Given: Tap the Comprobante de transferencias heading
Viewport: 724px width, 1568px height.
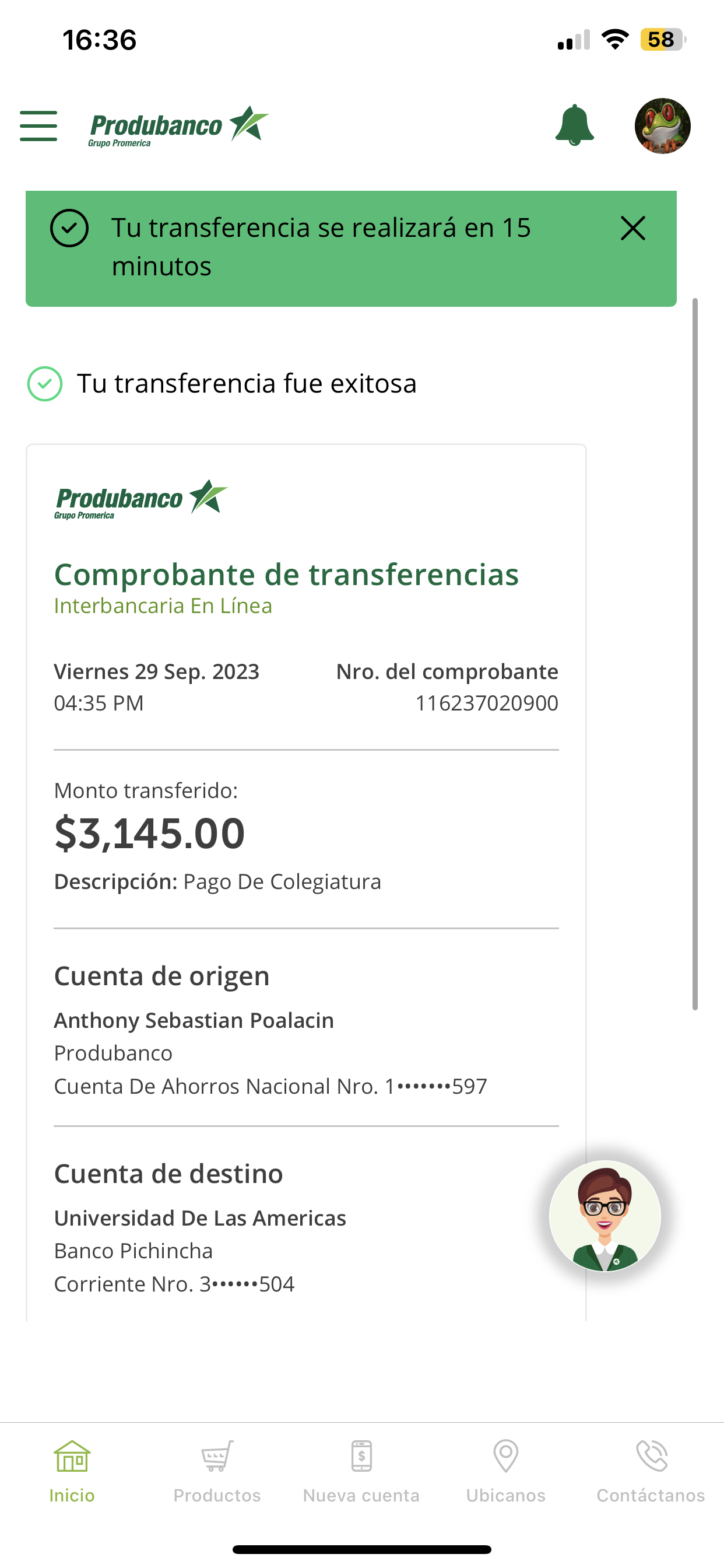Looking at the screenshot, I should (286, 575).
